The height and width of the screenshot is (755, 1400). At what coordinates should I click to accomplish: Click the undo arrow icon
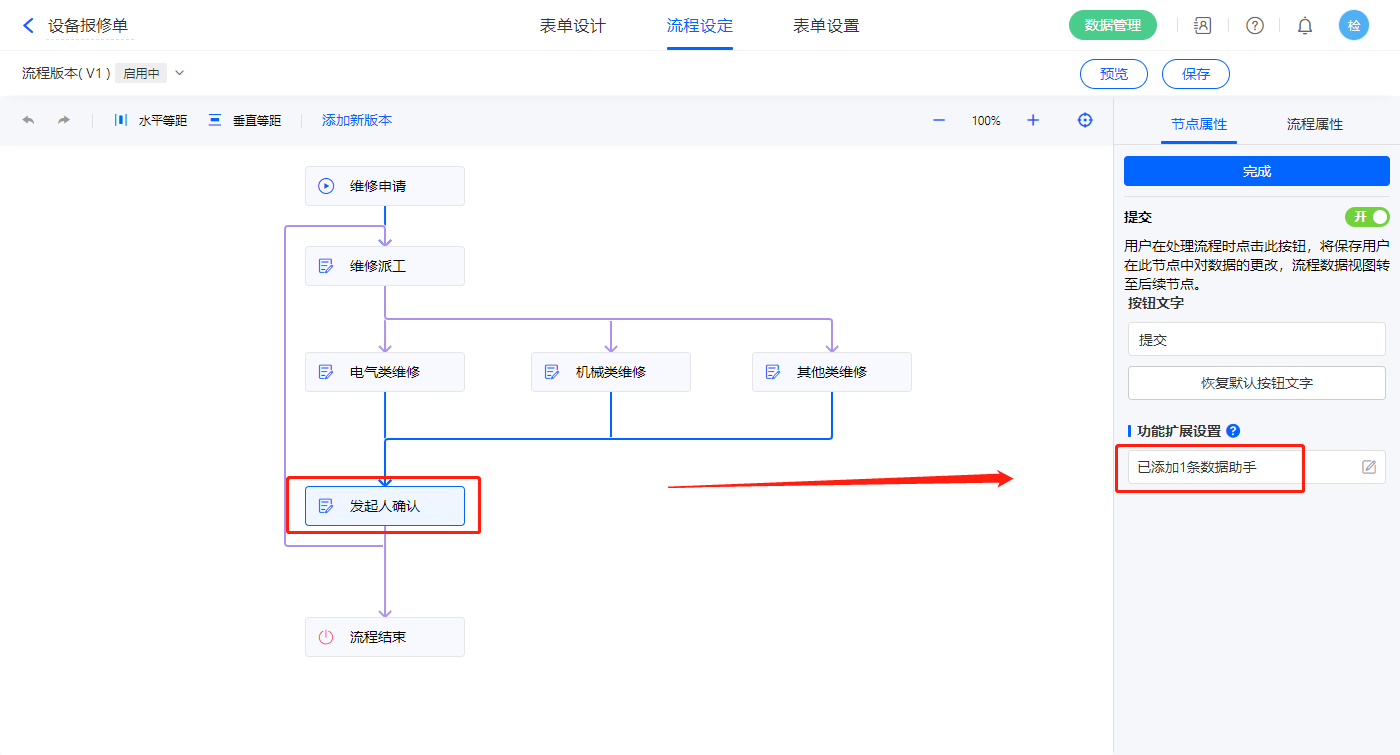click(x=28, y=120)
